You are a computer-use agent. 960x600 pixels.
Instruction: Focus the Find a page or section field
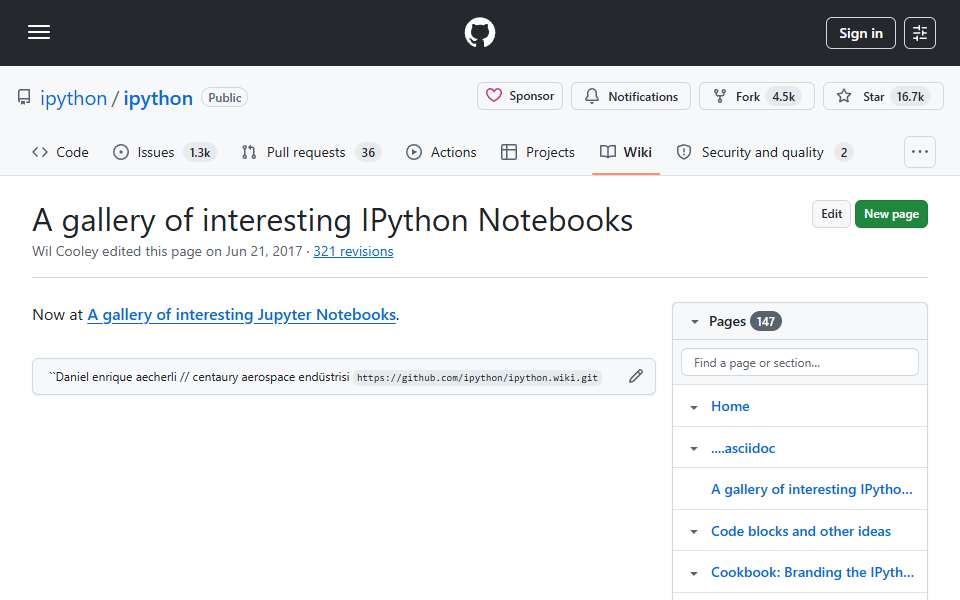click(800, 362)
